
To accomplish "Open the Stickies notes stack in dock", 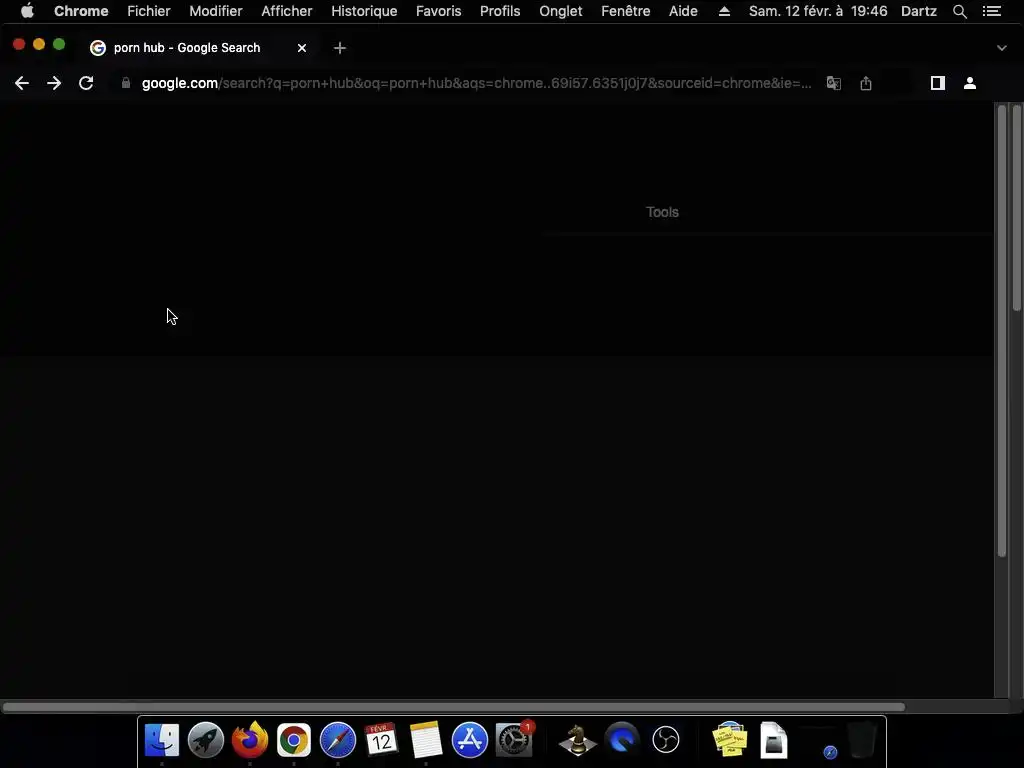I will (x=729, y=741).
